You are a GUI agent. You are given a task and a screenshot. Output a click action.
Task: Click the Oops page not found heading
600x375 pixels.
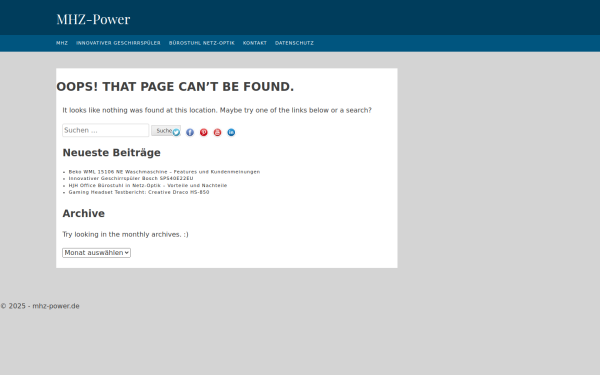(x=175, y=87)
